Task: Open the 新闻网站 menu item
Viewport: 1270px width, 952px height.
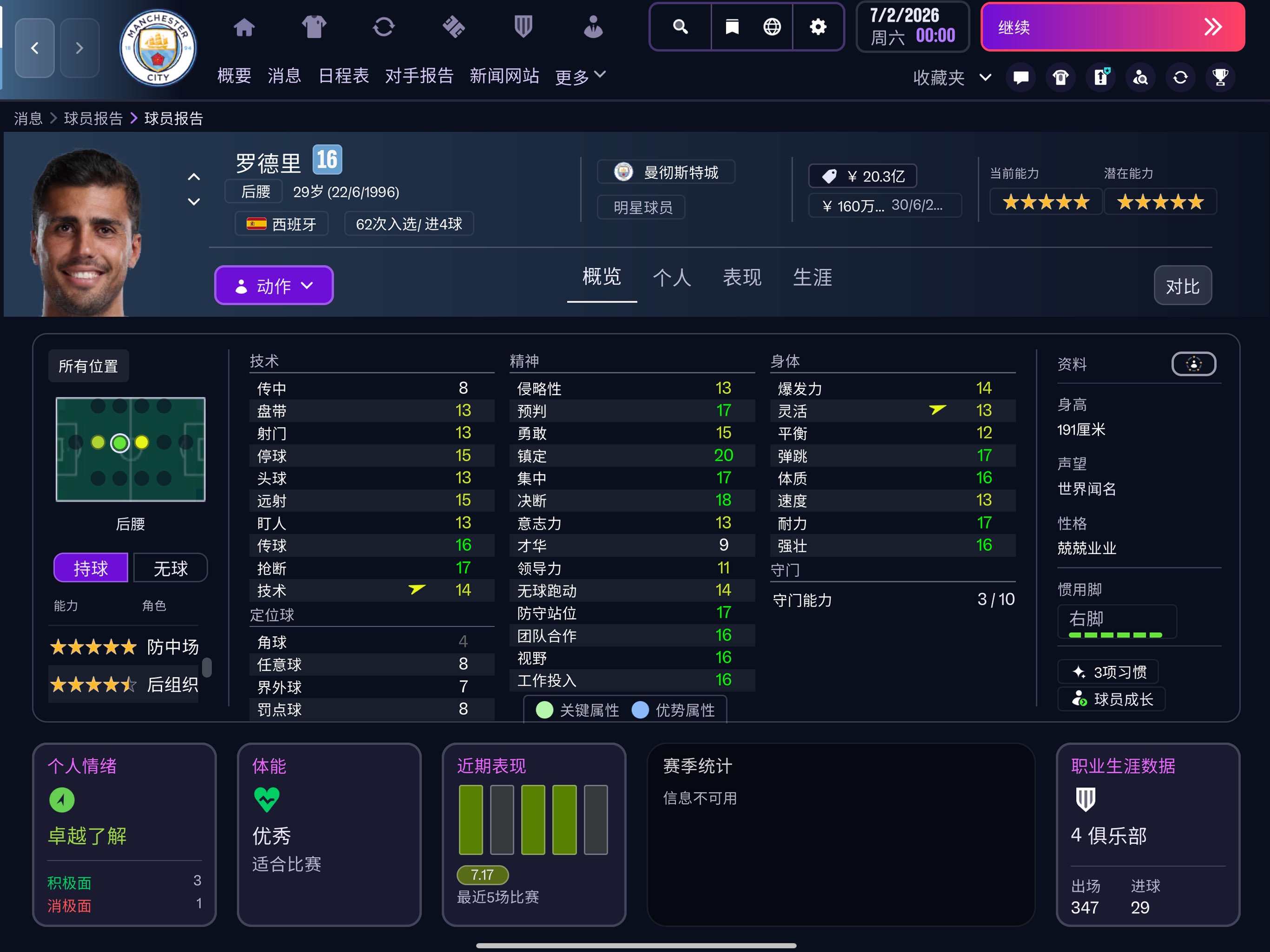Action: click(x=504, y=75)
